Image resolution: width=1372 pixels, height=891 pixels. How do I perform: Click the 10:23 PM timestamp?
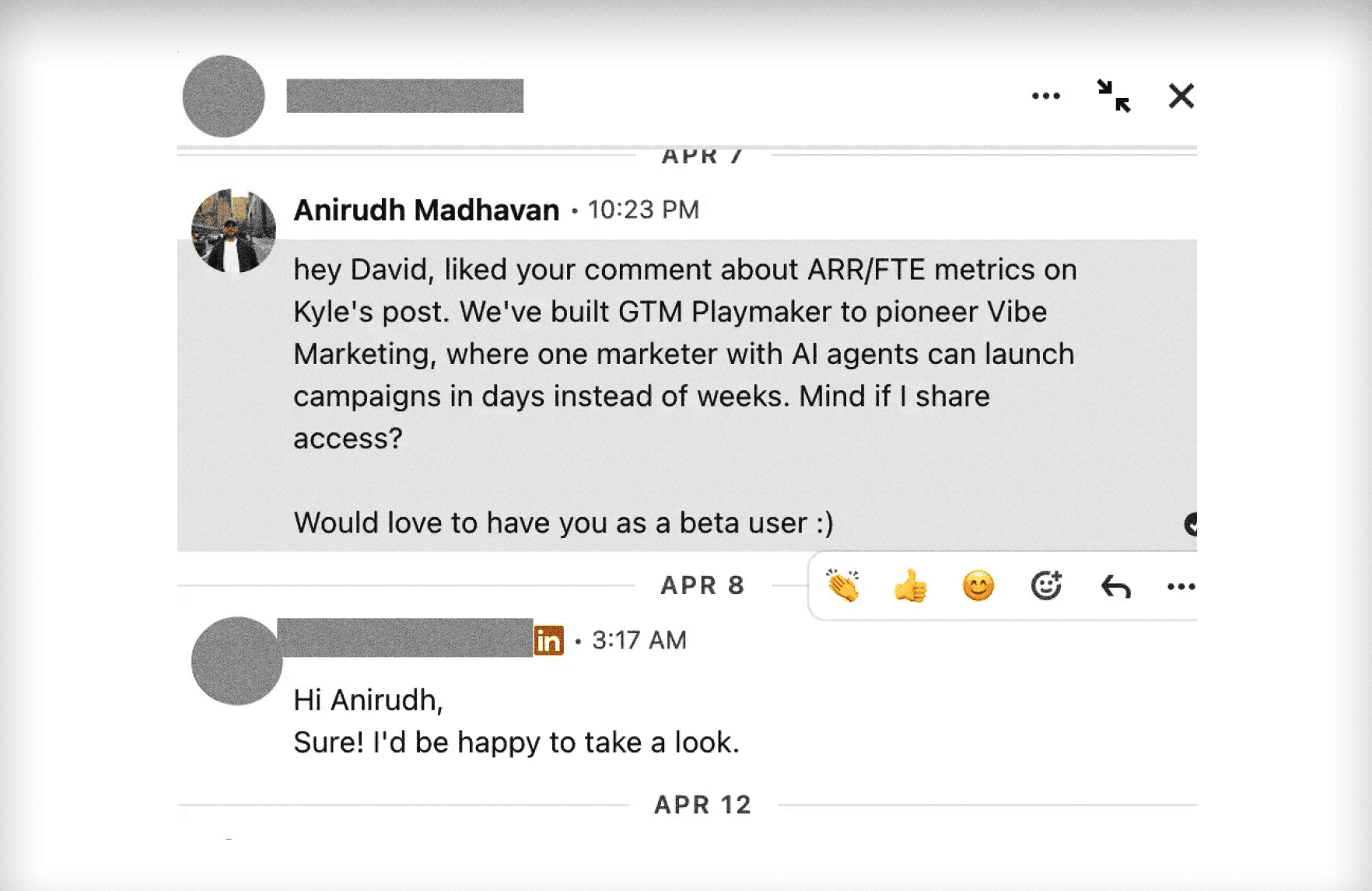tap(642, 209)
